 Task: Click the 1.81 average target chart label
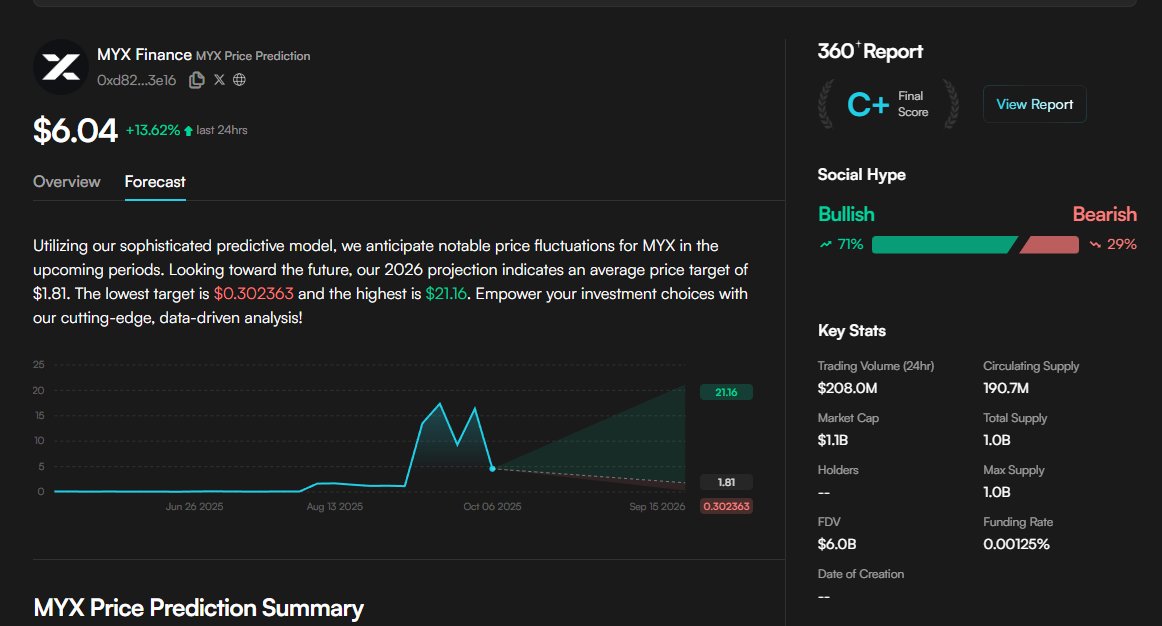[726, 482]
